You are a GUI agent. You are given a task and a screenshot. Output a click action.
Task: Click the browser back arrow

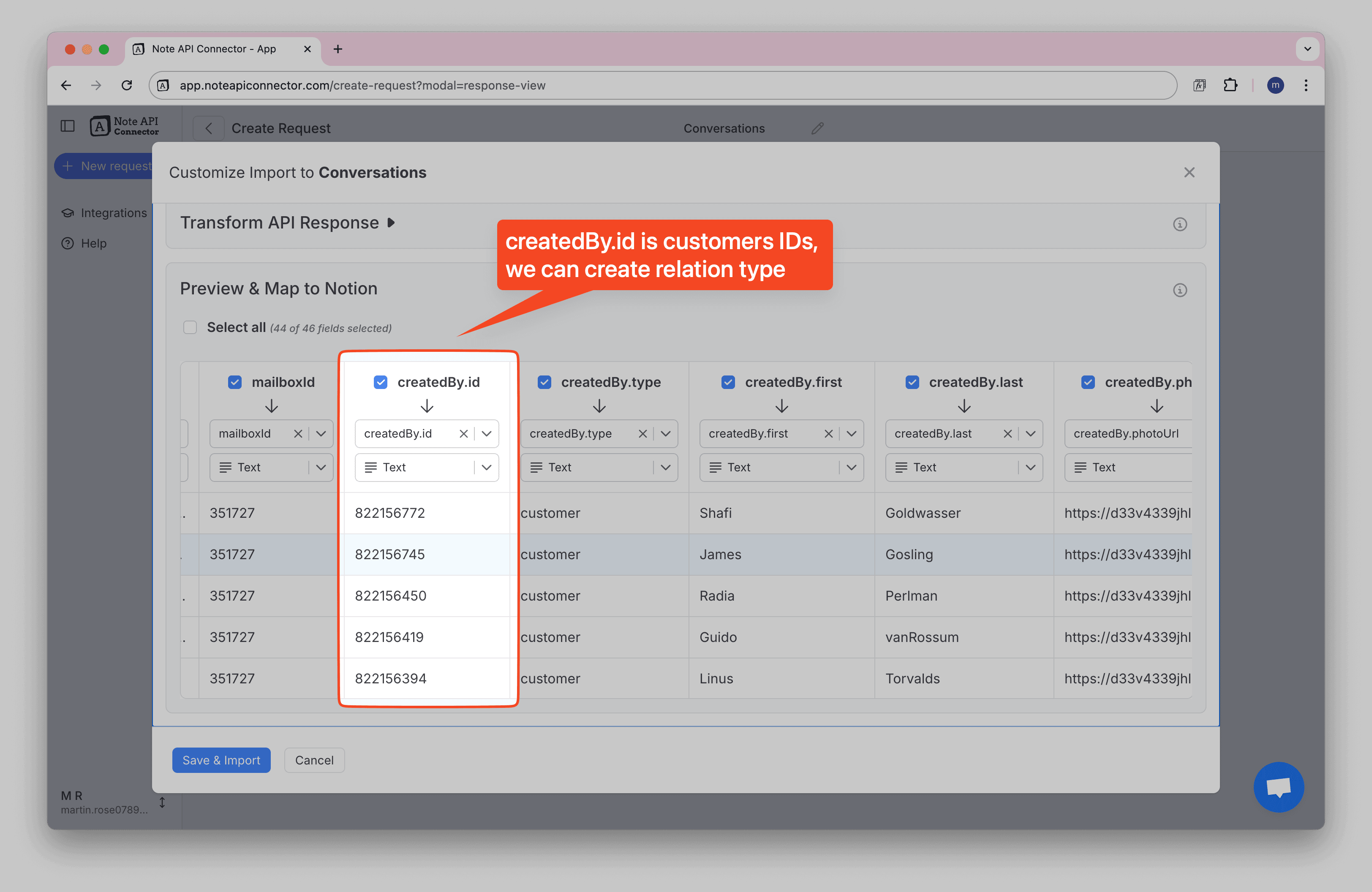pos(66,85)
